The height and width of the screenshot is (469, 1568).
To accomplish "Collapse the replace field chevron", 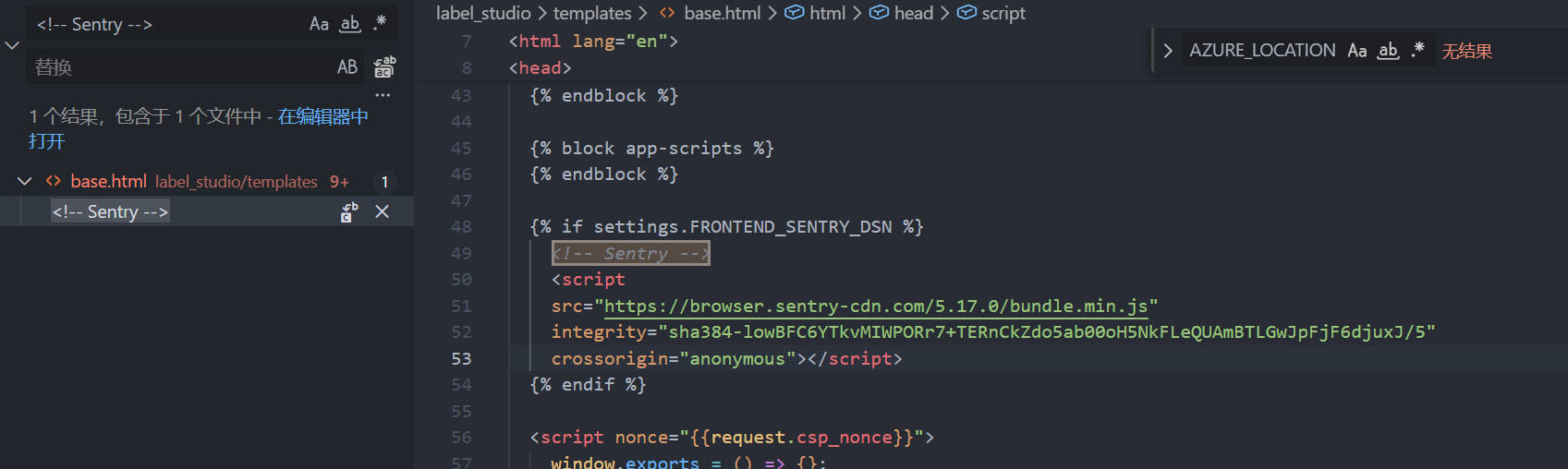I will 12,45.
